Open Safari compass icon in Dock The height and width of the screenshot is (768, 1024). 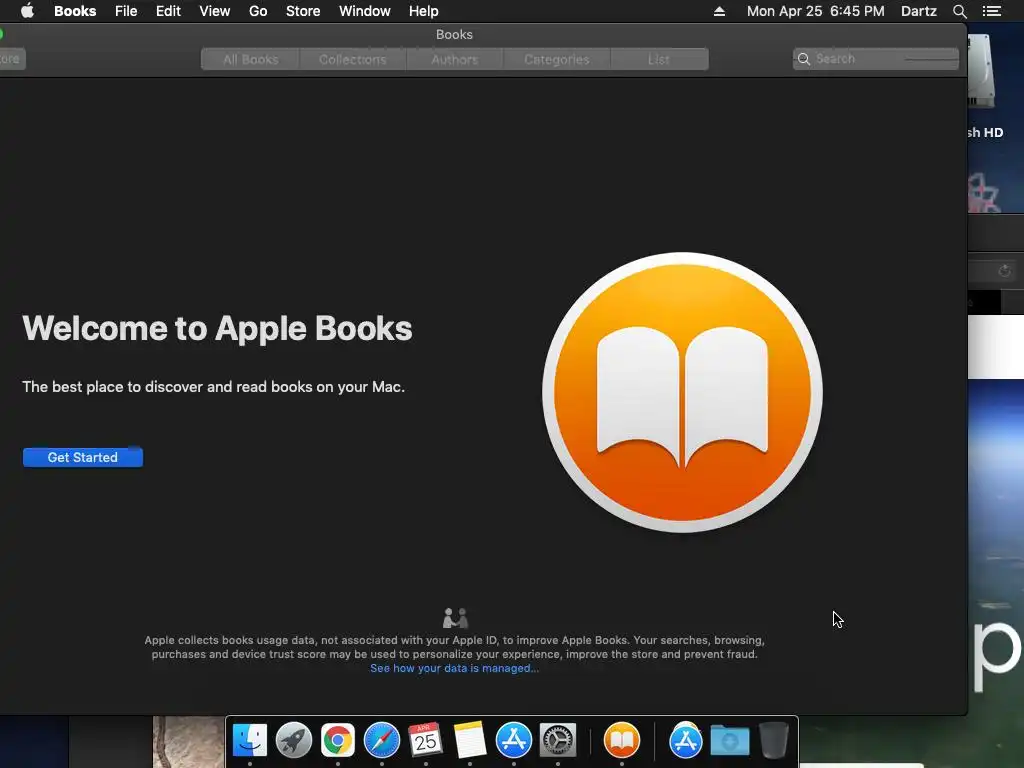381,740
